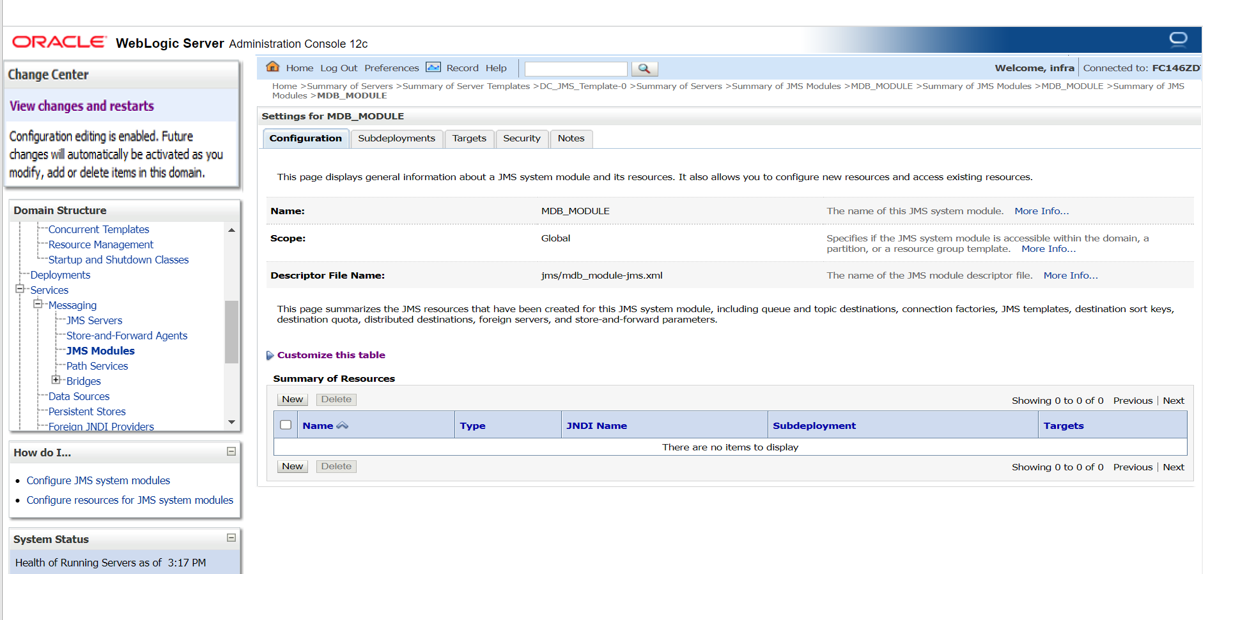Minimize the System Status panel
The height and width of the screenshot is (620, 1256).
[231, 538]
